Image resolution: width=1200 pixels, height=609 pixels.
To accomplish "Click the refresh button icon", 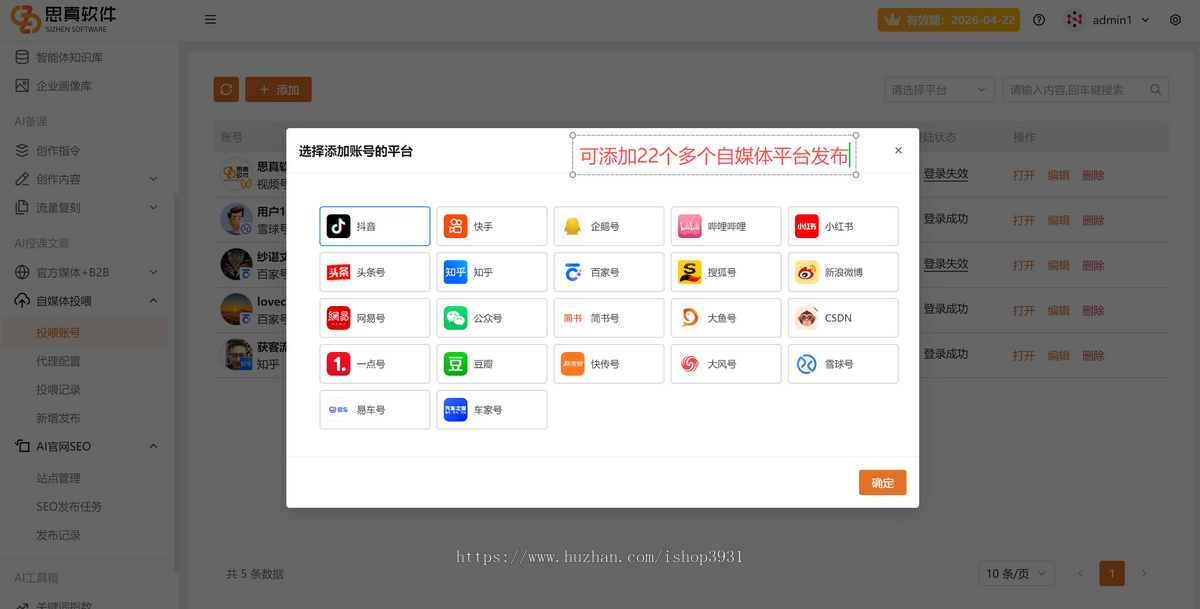I will 226,89.
